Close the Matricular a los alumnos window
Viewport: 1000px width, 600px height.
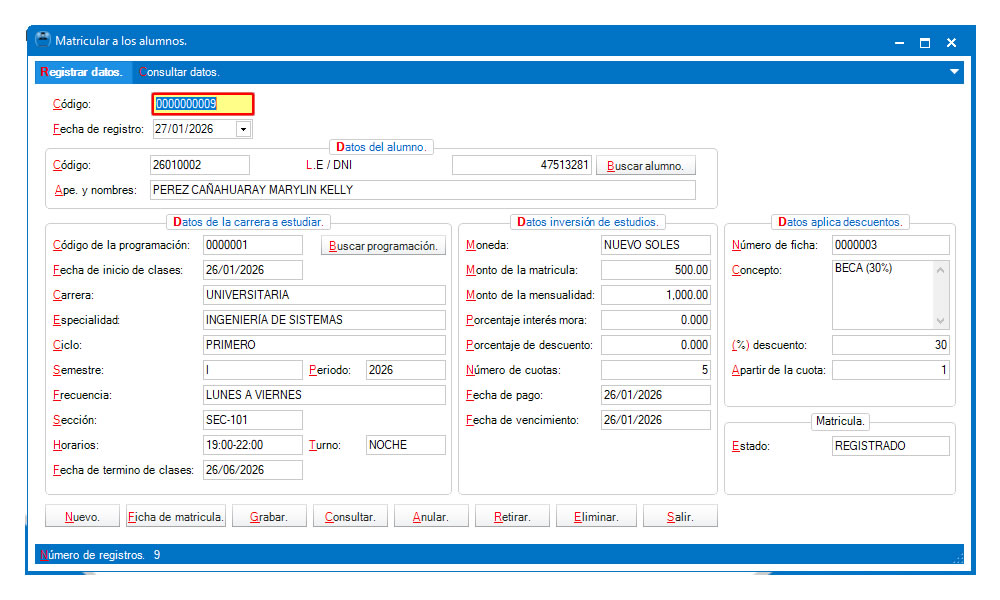[951, 43]
